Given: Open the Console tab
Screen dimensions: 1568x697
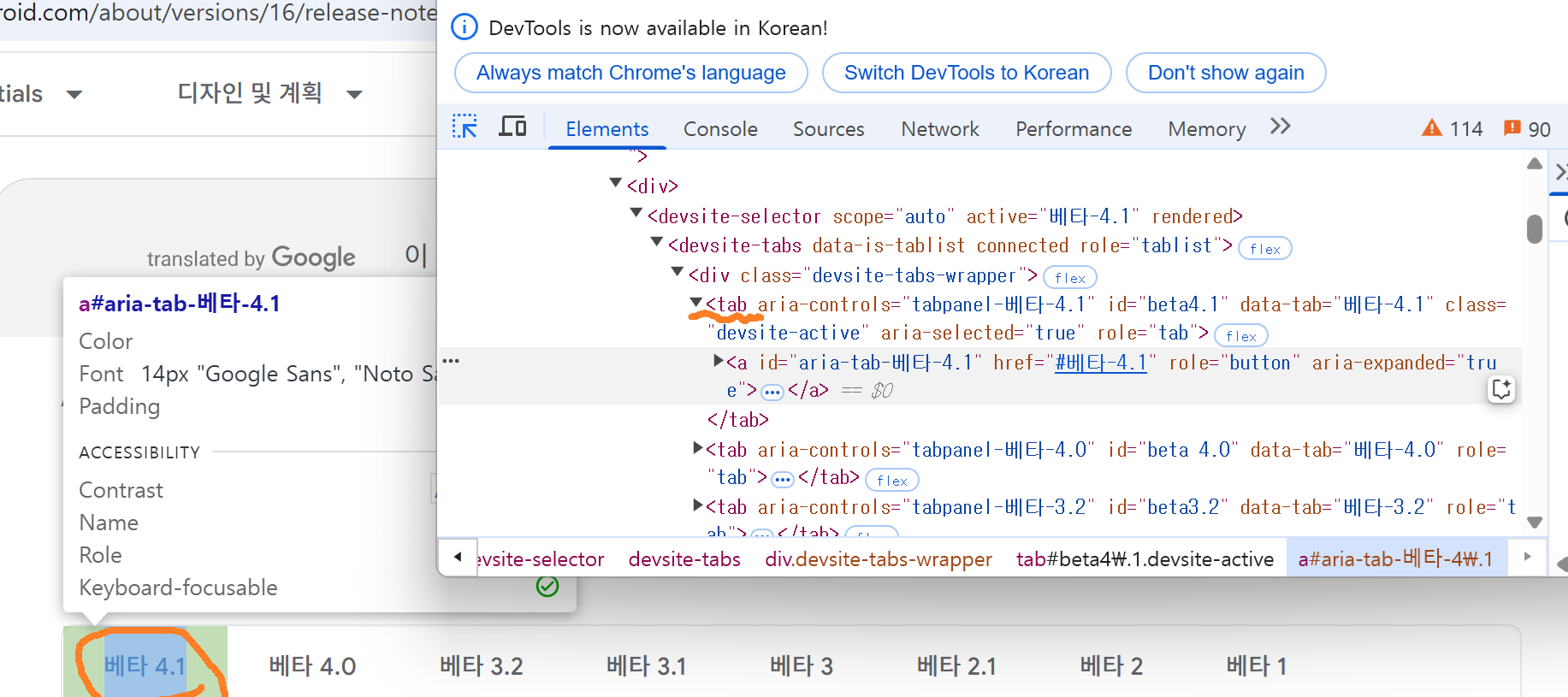Looking at the screenshot, I should click(x=720, y=129).
